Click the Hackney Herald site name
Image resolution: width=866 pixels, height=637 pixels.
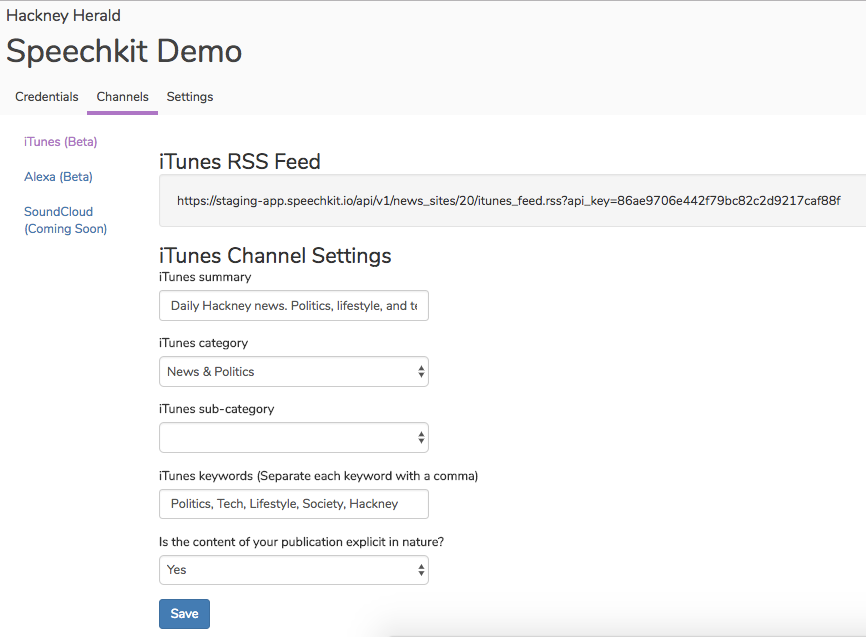coord(63,15)
